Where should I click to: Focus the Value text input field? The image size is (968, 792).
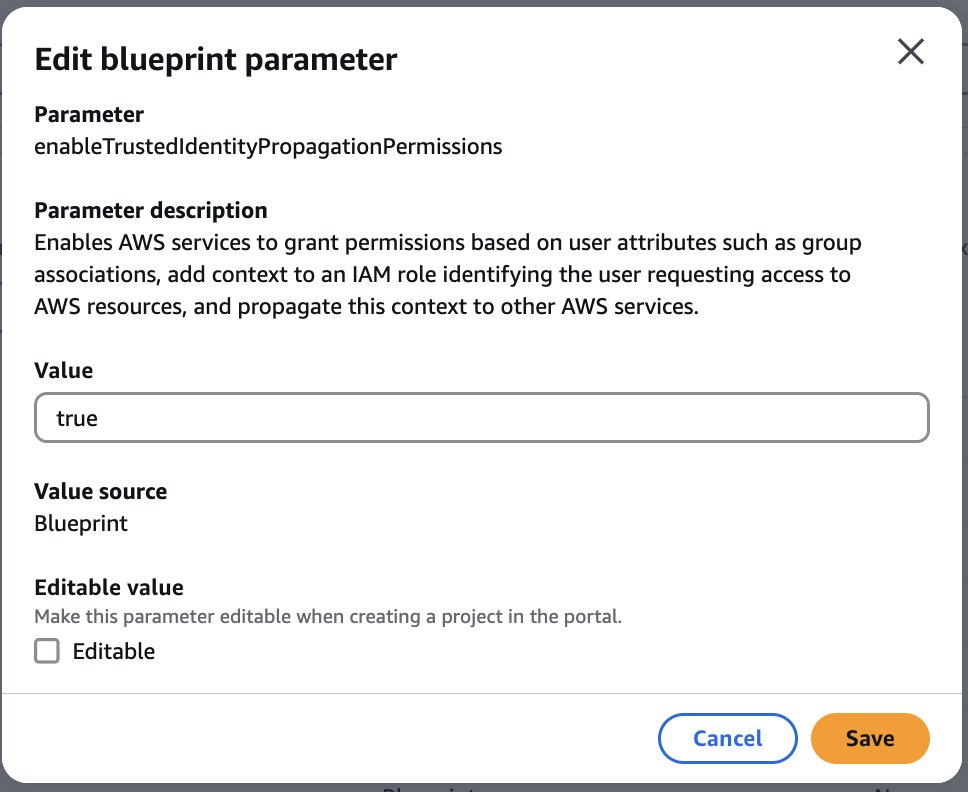[x=481, y=418]
